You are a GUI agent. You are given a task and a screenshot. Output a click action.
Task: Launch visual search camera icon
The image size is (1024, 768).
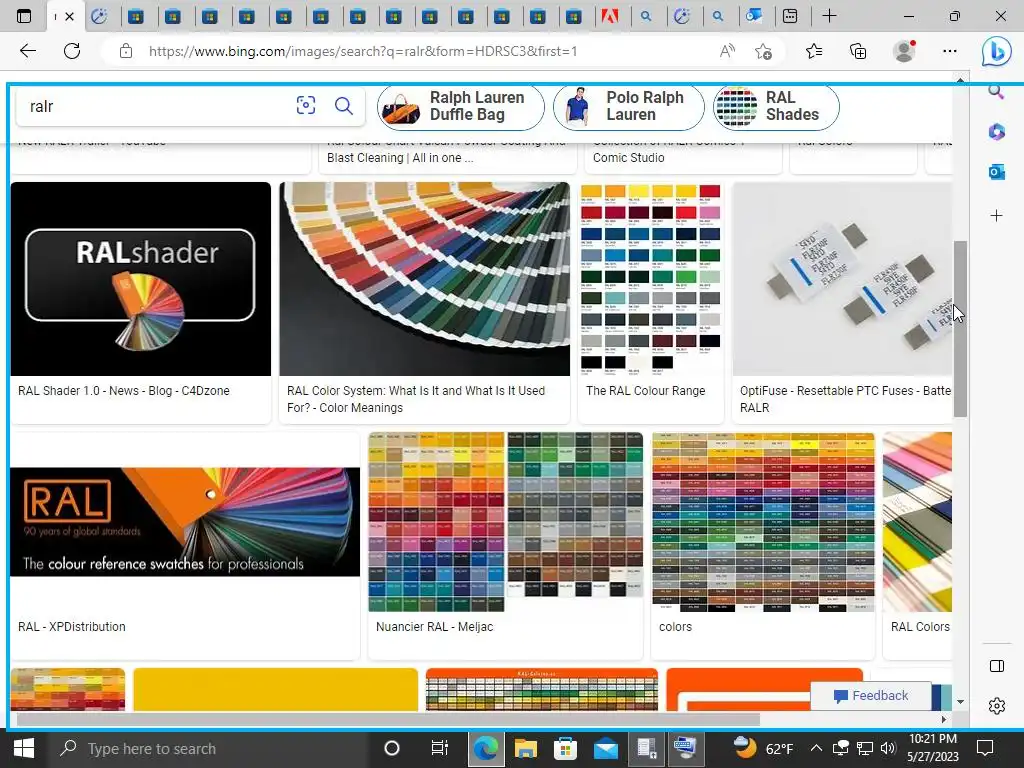pyautogui.click(x=306, y=105)
